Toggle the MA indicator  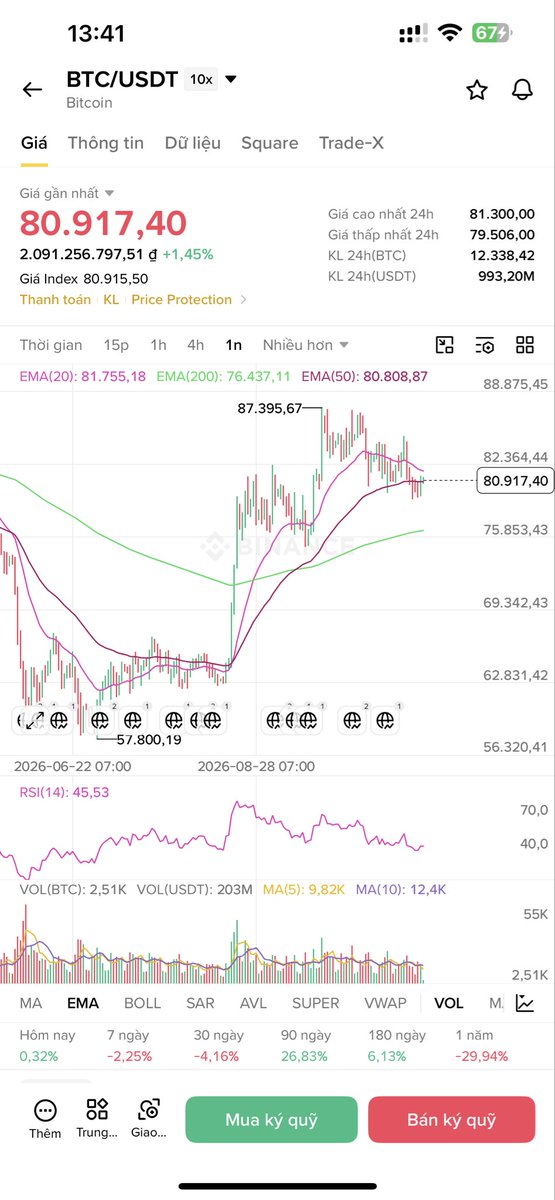(31, 1003)
